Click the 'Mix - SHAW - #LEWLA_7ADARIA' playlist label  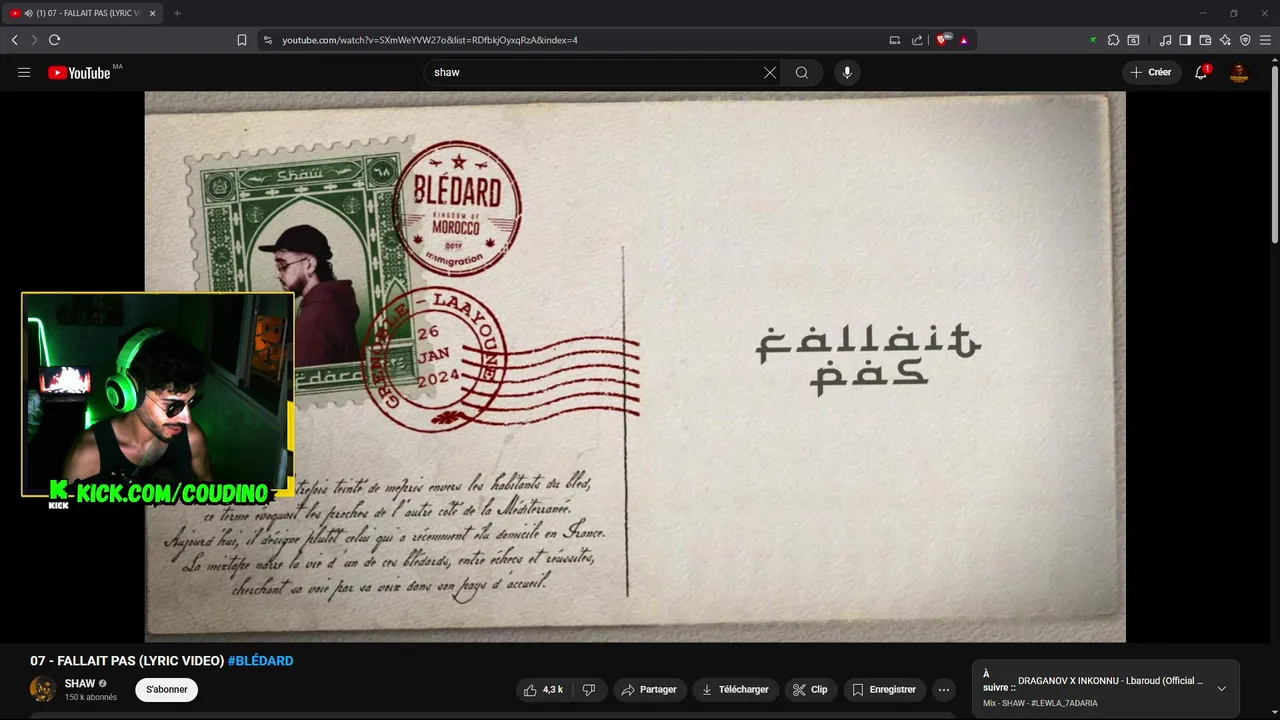pyautogui.click(x=1040, y=703)
